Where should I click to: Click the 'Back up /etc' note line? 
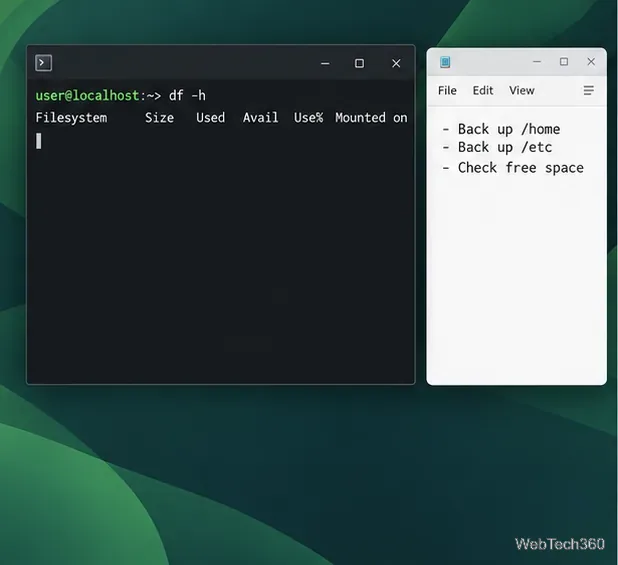[x=497, y=147]
